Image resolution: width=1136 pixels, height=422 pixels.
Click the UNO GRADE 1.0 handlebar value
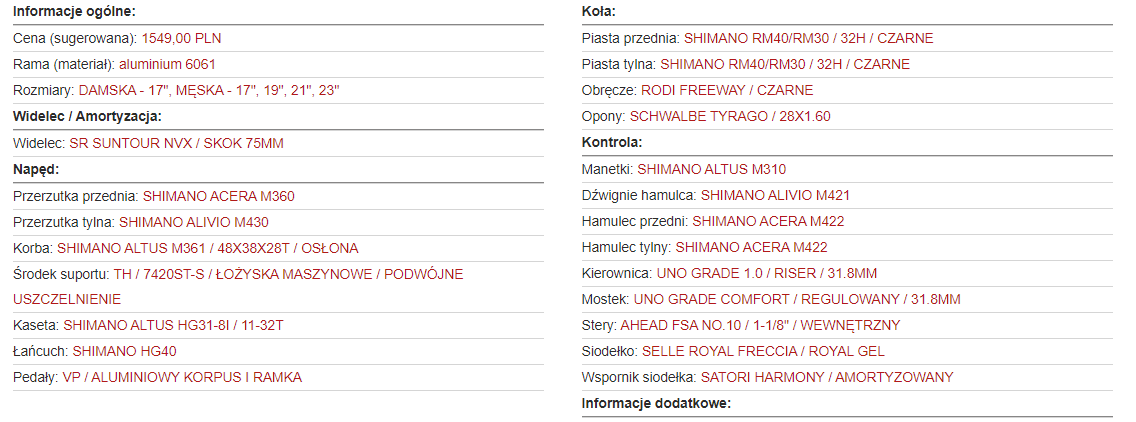point(767,273)
